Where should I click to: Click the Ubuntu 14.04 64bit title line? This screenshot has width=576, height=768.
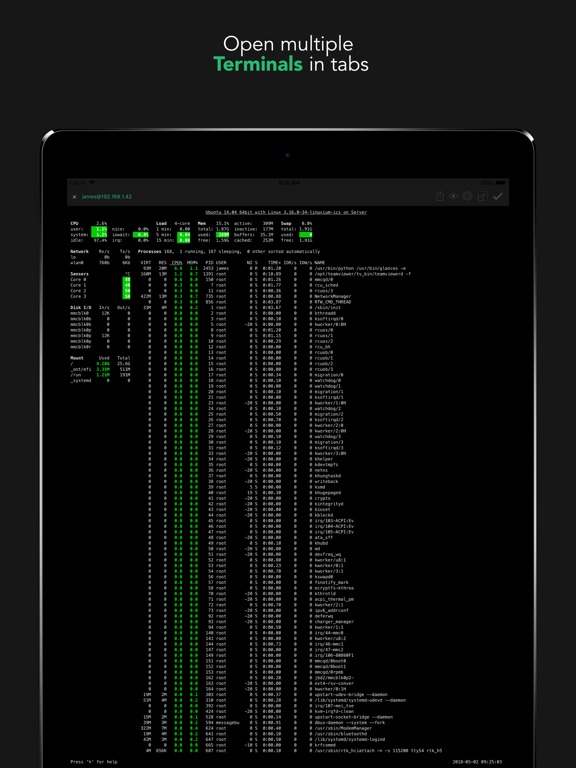pos(286,212)
